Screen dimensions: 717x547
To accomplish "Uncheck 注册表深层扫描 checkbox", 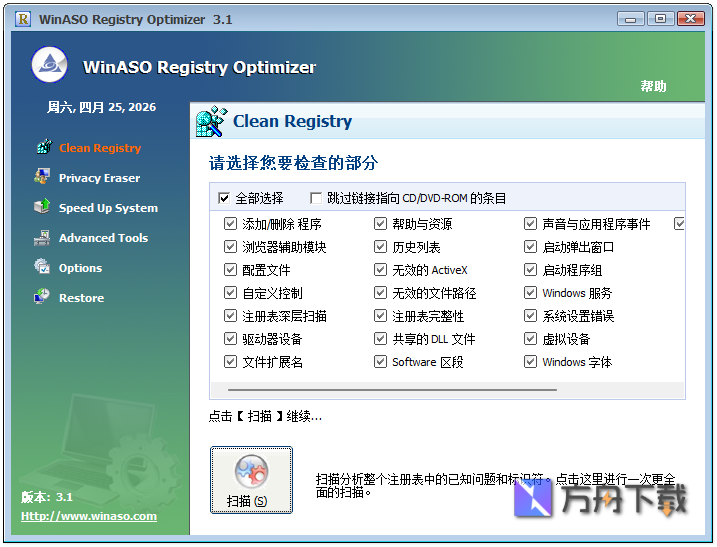I will pos(230,316).
